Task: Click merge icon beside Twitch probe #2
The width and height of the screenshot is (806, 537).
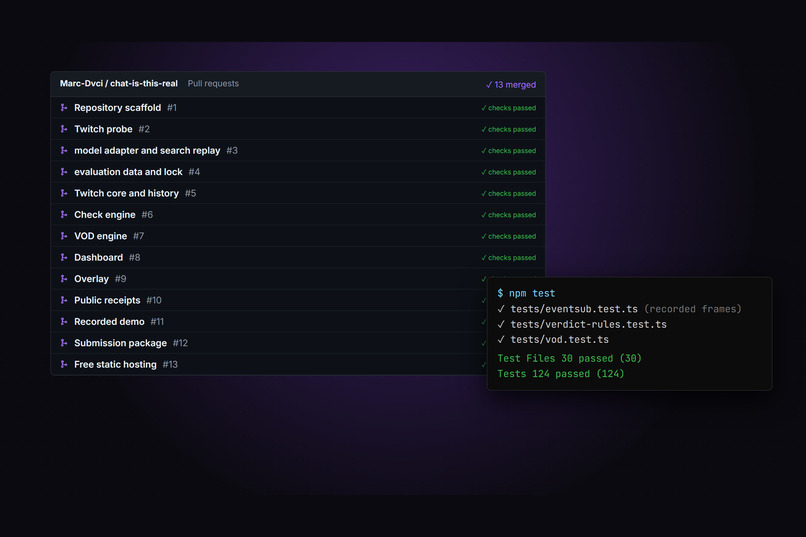Action: tap(64, 129)
